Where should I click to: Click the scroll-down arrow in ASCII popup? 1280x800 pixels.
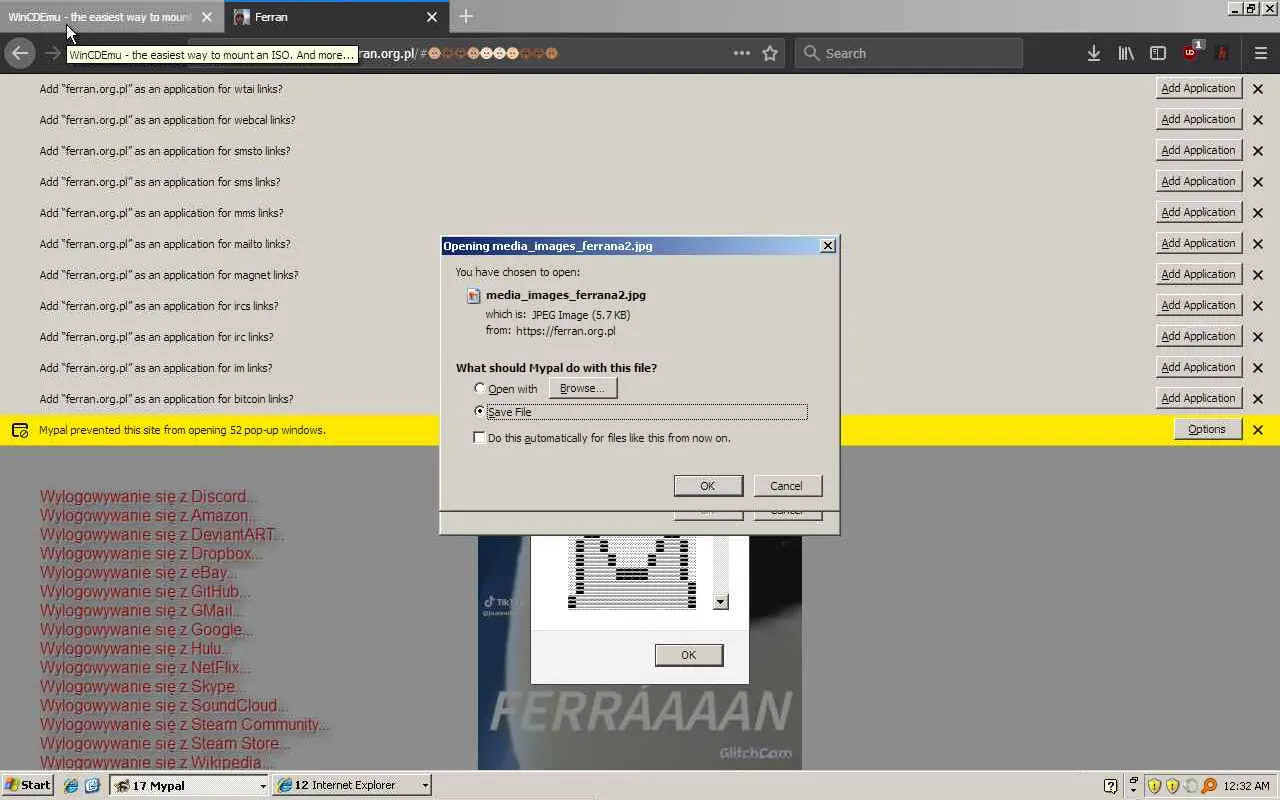point(720,602)
